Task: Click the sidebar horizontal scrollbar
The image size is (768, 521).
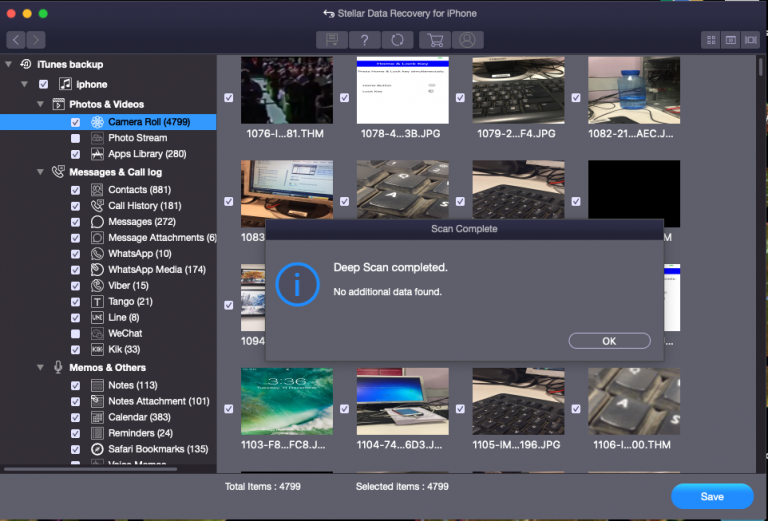Action: pyautogui.click(x=91, y=469)
